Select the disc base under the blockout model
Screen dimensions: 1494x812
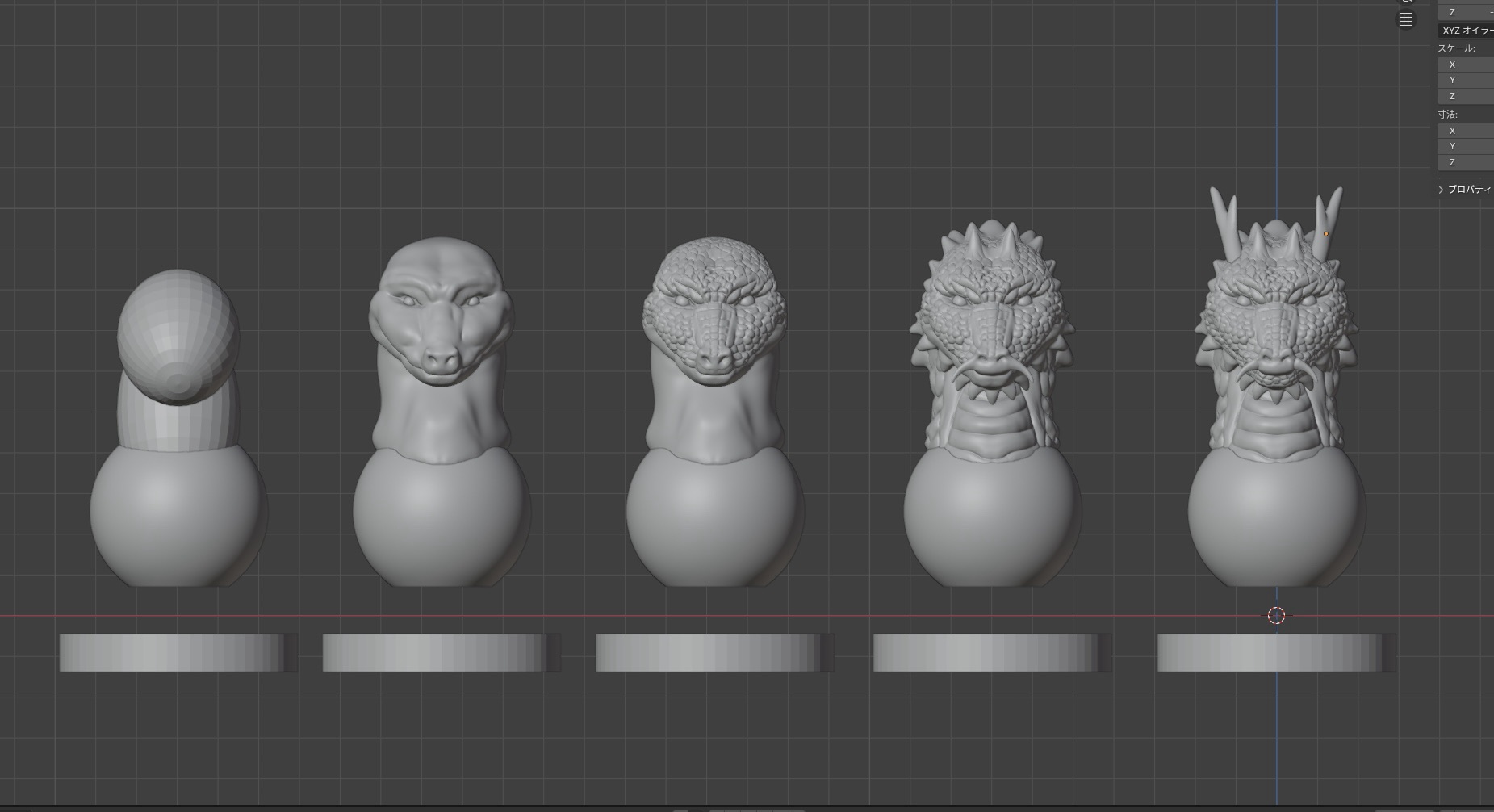[x=173, y=652]
